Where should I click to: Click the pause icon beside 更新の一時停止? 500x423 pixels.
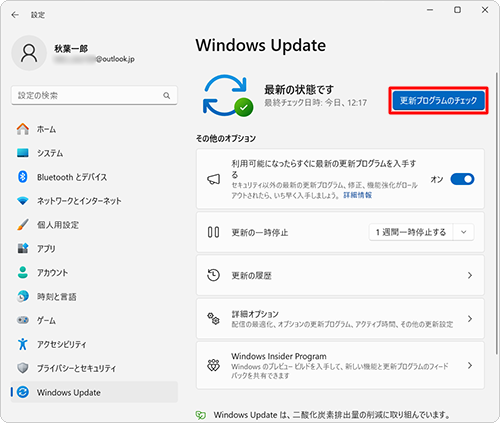pos(214,232)
